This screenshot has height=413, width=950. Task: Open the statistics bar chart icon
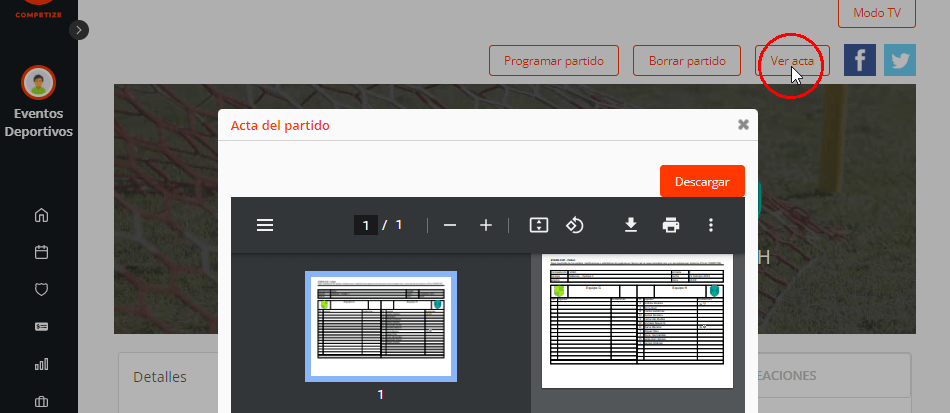click(41, 364)
